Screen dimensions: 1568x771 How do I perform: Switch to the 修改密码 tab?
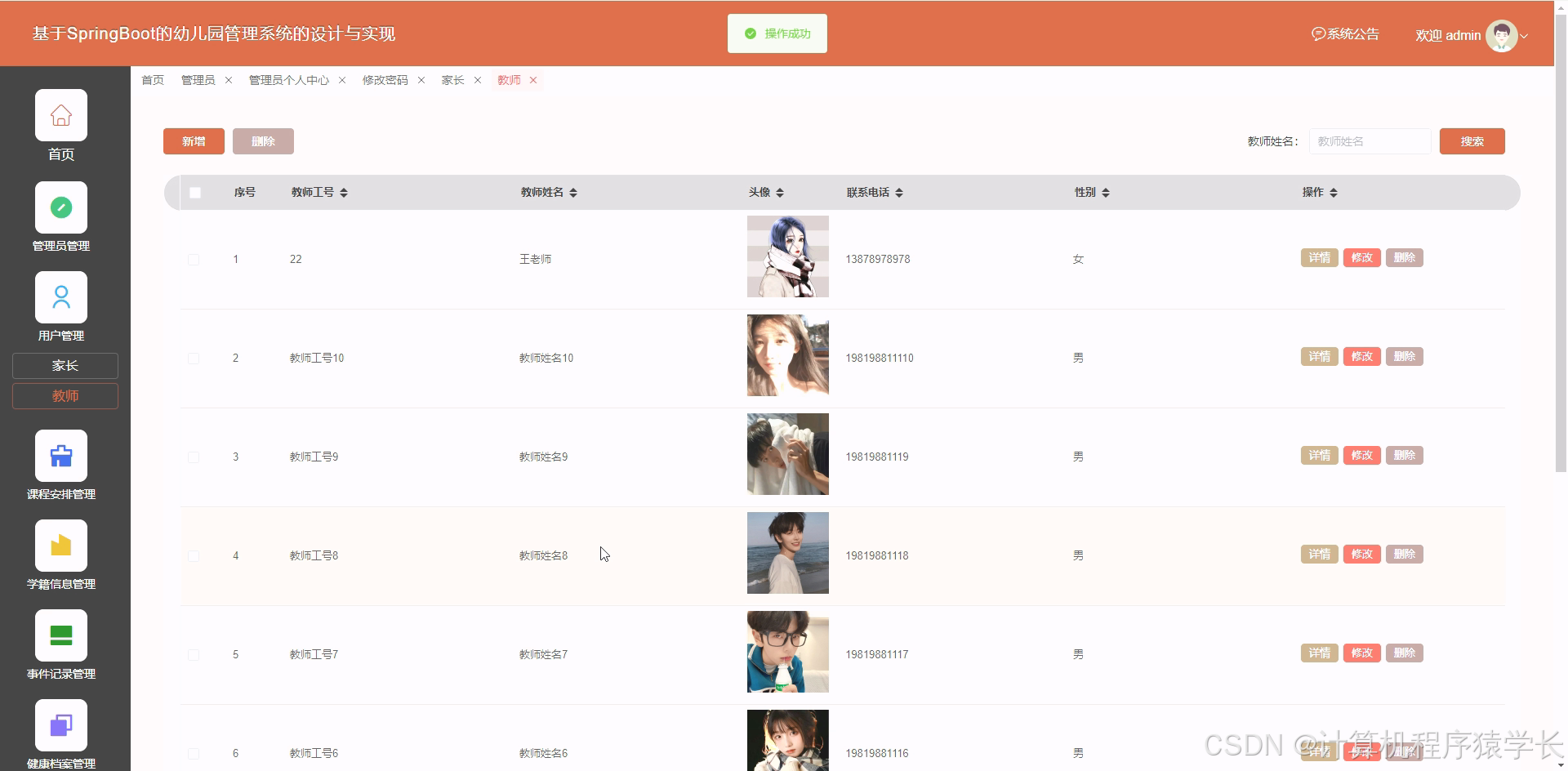click(385, 80)
